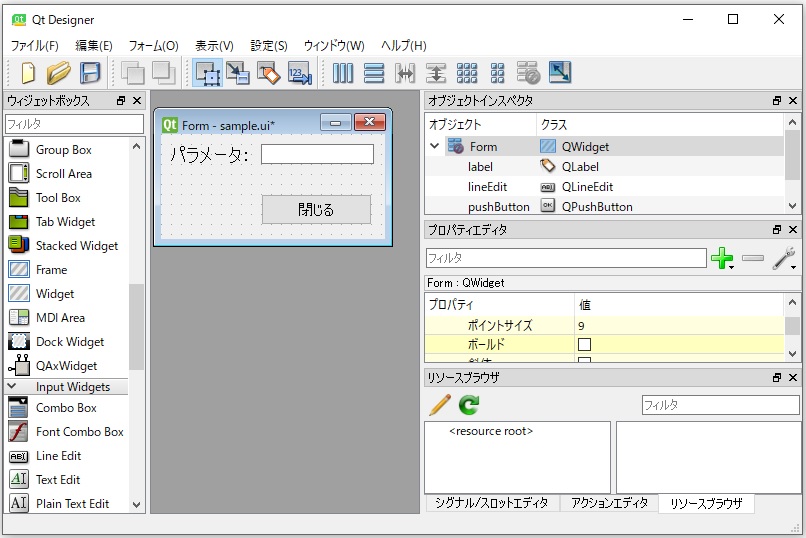Toggle the ボールド property checkbox
The image size is (806, 538).
pyautogui.click(x=584, y=344)
